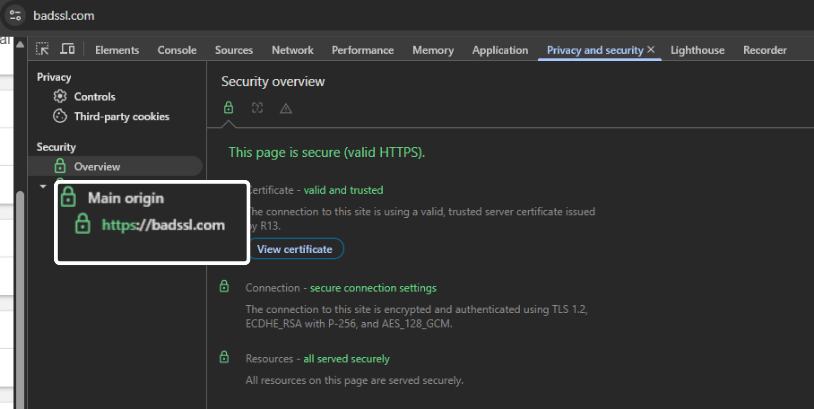Open the Lighthouse tab
The width and height of the screenshot is (814, 409).
(697, 50)
